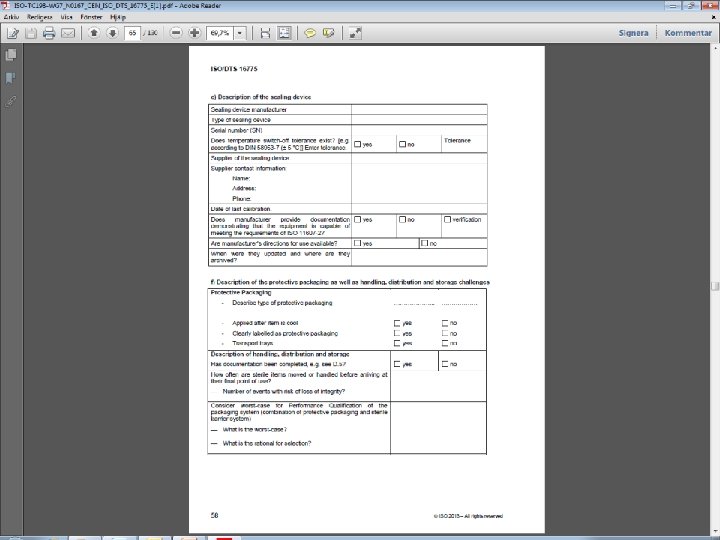
Task: Check no for Applied after item is cool
Action: pos(445,323)
